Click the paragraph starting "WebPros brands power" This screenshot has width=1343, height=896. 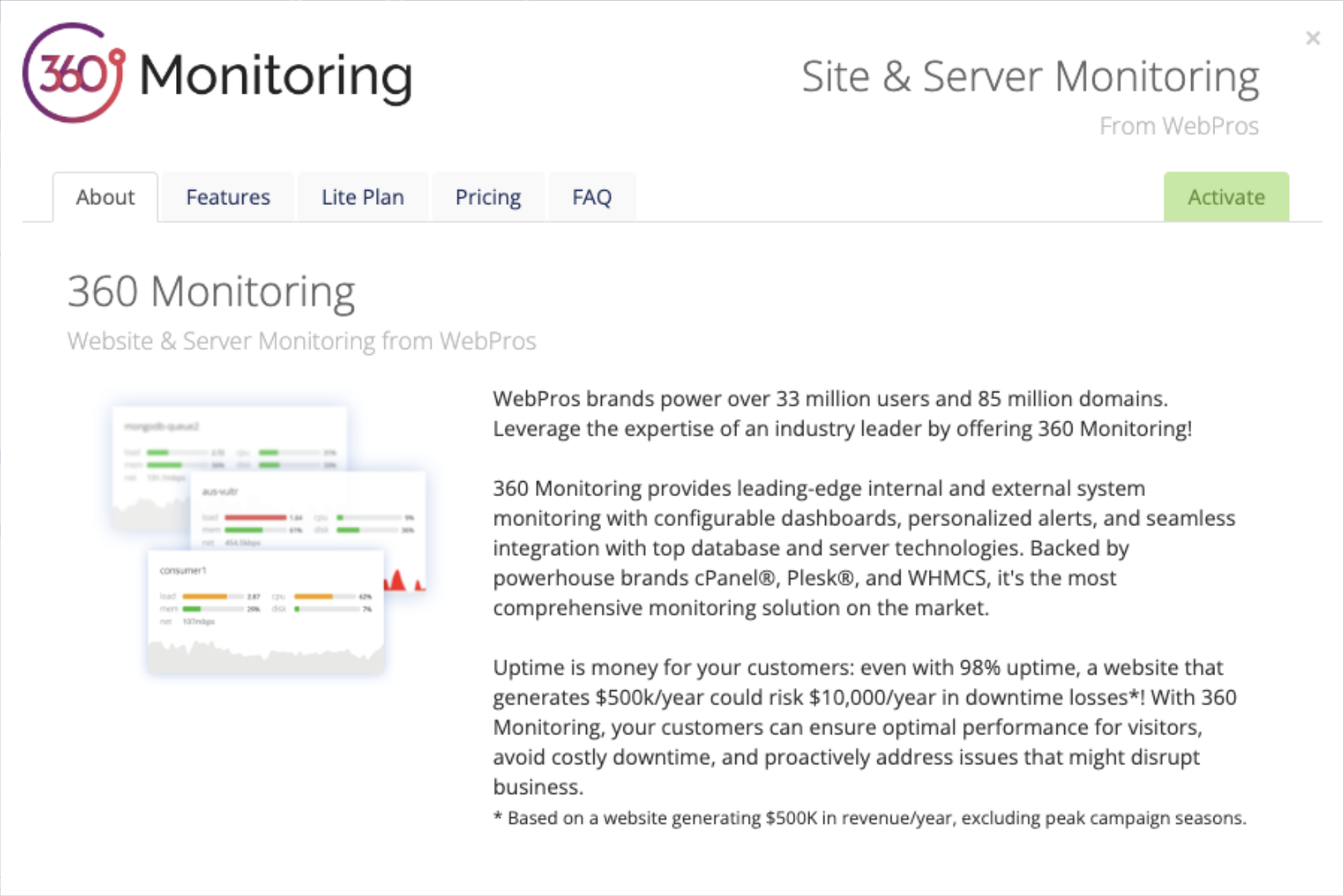pyautogui.click(x=842, y=413)
